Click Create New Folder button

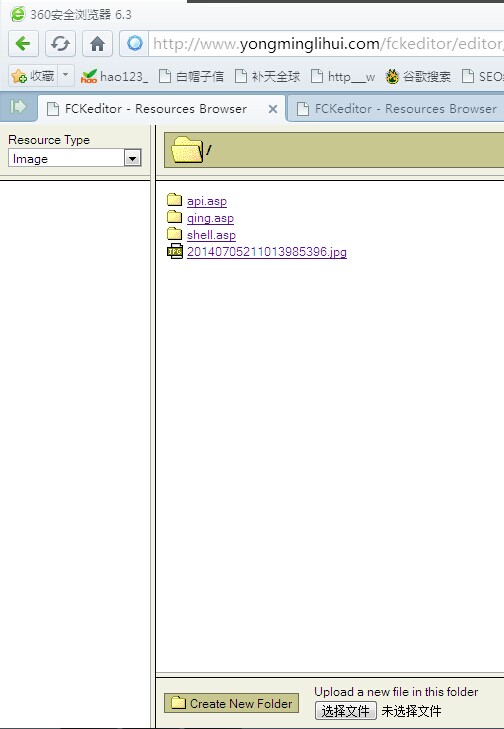(232, 703)
